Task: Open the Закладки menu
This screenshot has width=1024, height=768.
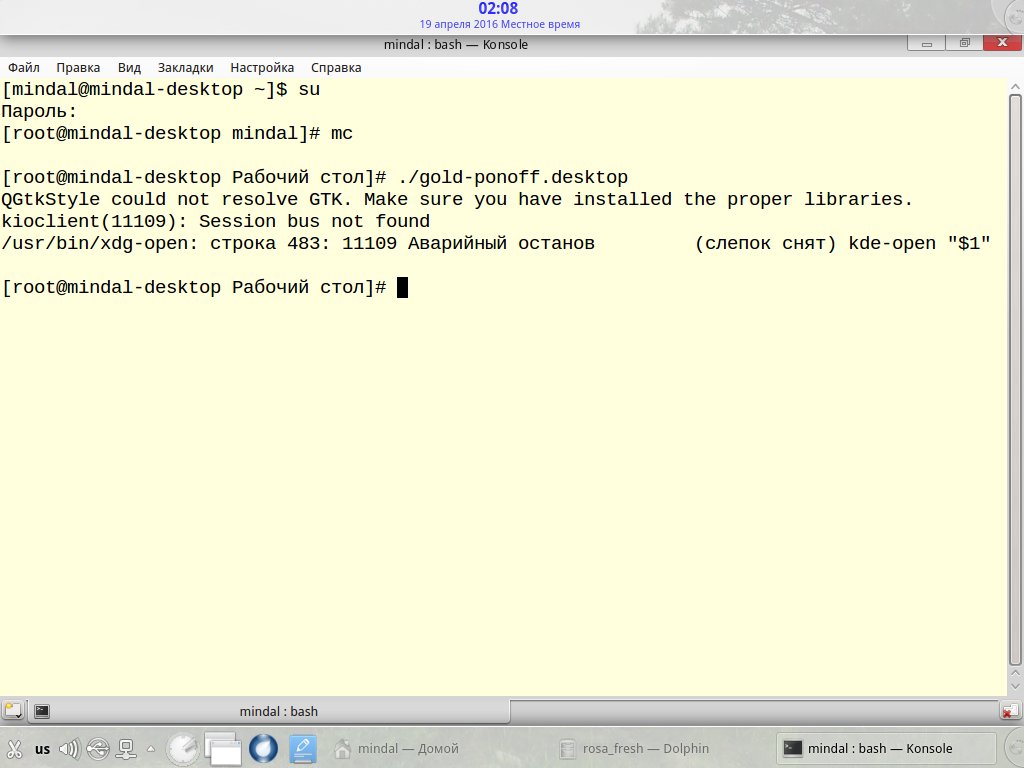Action: tap(185, 67)
